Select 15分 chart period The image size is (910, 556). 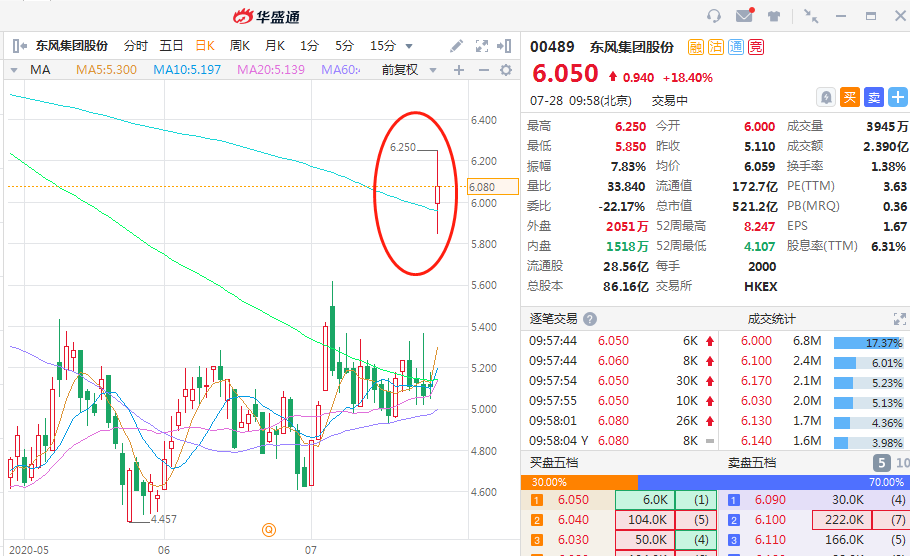click(x=383, y=46)
